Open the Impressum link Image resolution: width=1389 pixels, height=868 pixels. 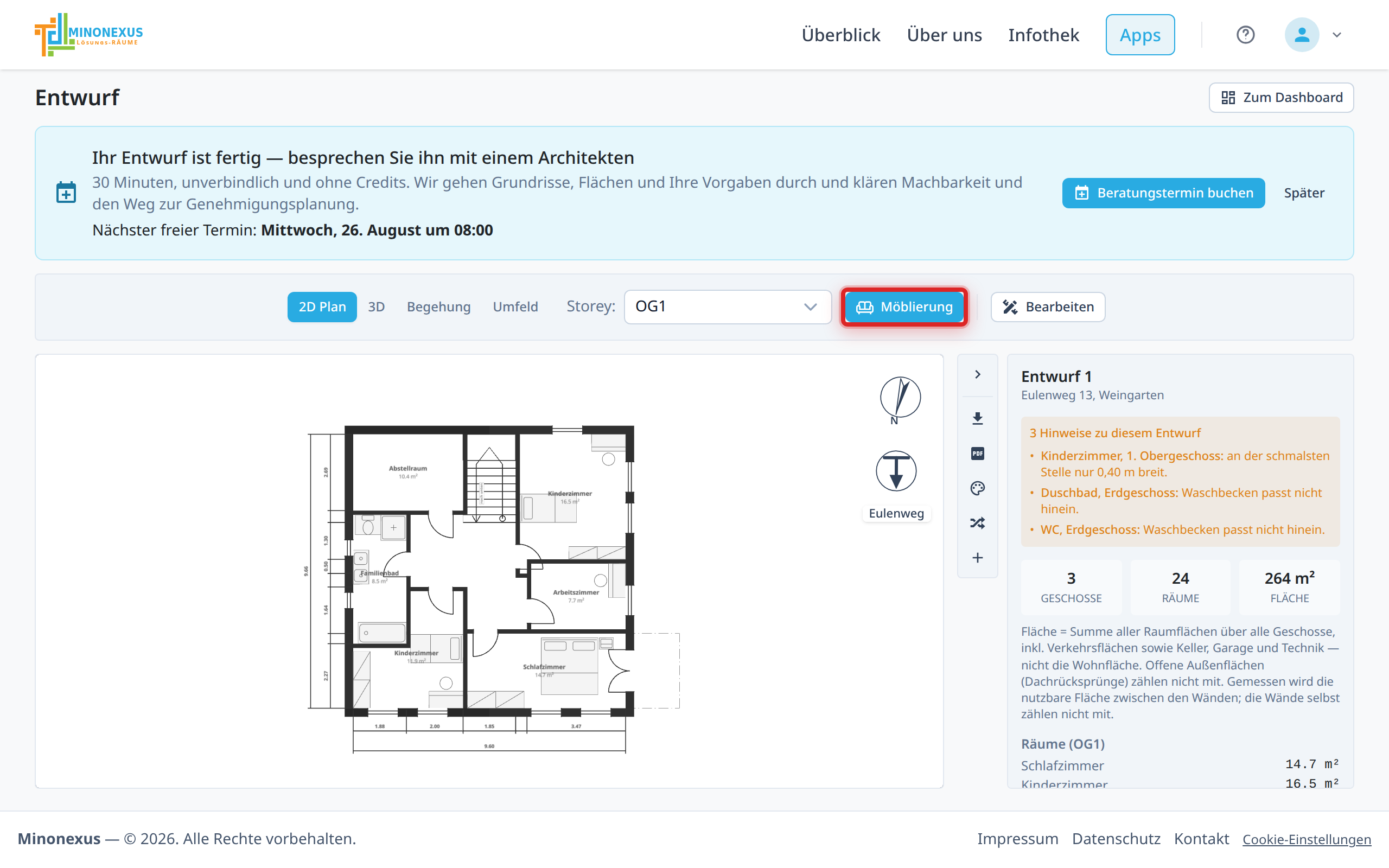click(x=1018, y=839)
